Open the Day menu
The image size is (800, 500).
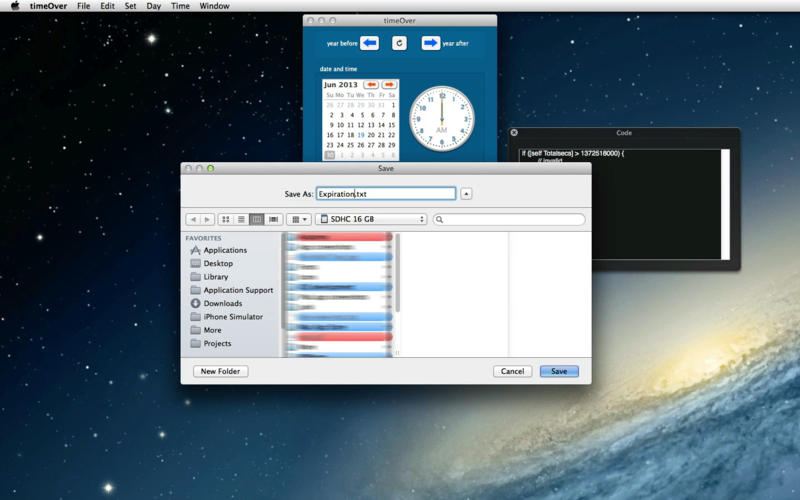[154, 6]
